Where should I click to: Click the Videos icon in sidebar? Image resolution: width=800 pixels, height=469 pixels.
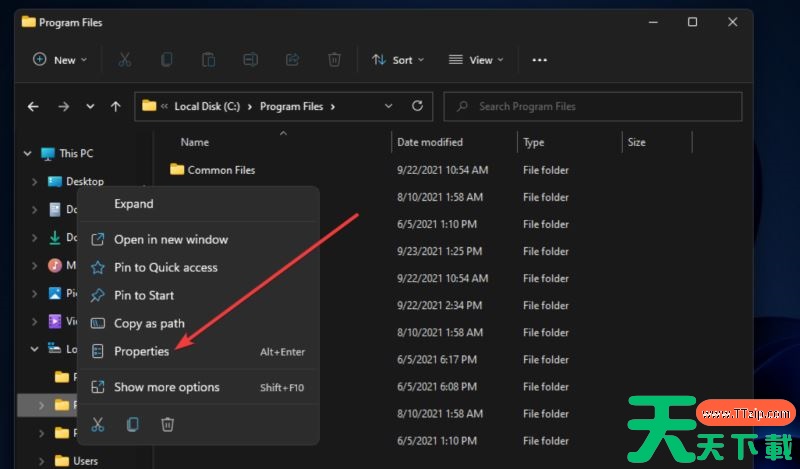tap(55, 321)
